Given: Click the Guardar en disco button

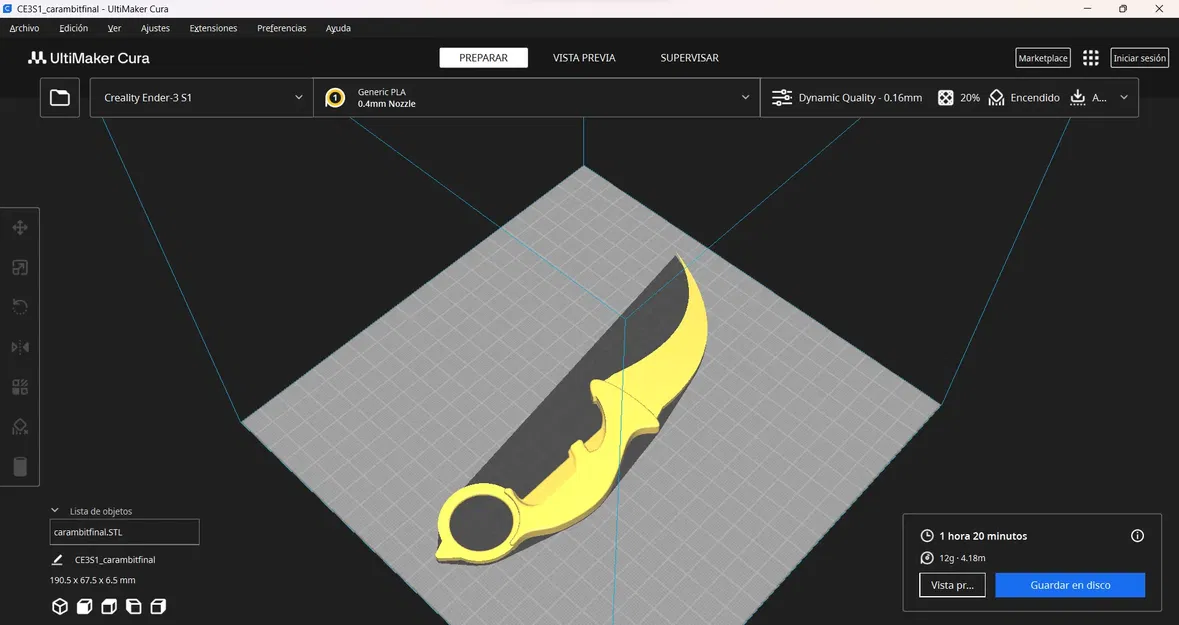Looking at the screenshot, I should pos(1070,584).
